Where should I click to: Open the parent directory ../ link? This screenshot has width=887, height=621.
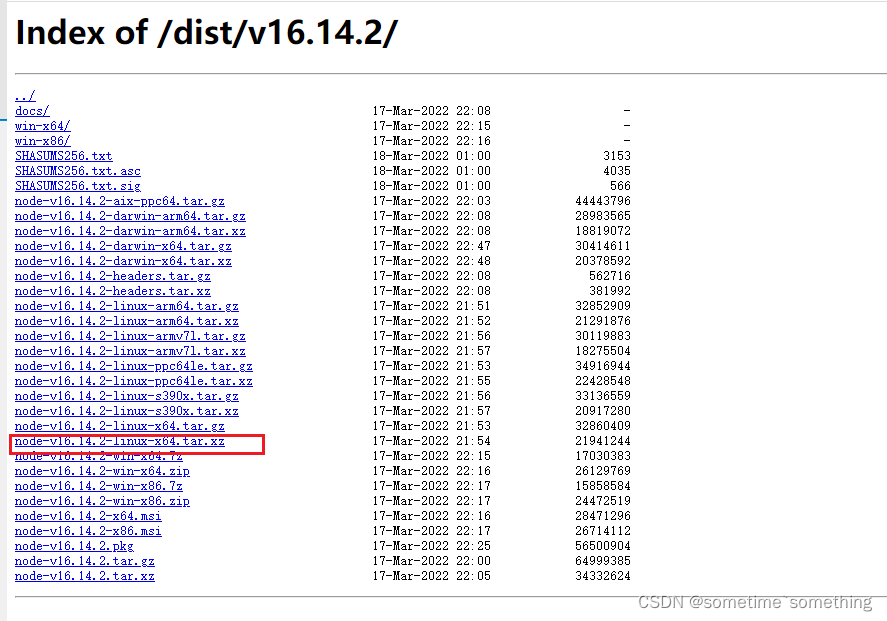tap(25, 96)
